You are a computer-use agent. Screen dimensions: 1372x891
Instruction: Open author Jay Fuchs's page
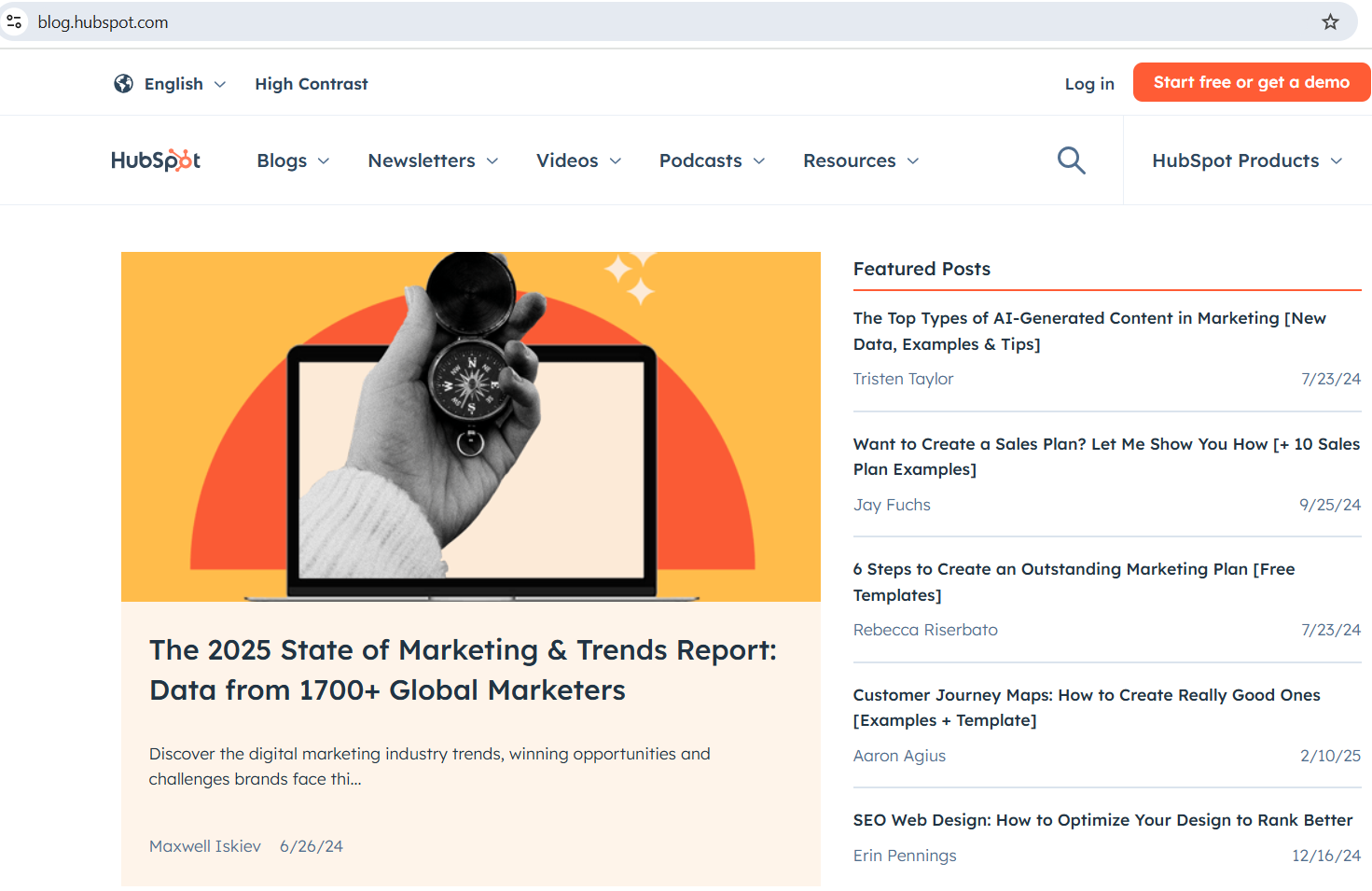click(892, 505)
